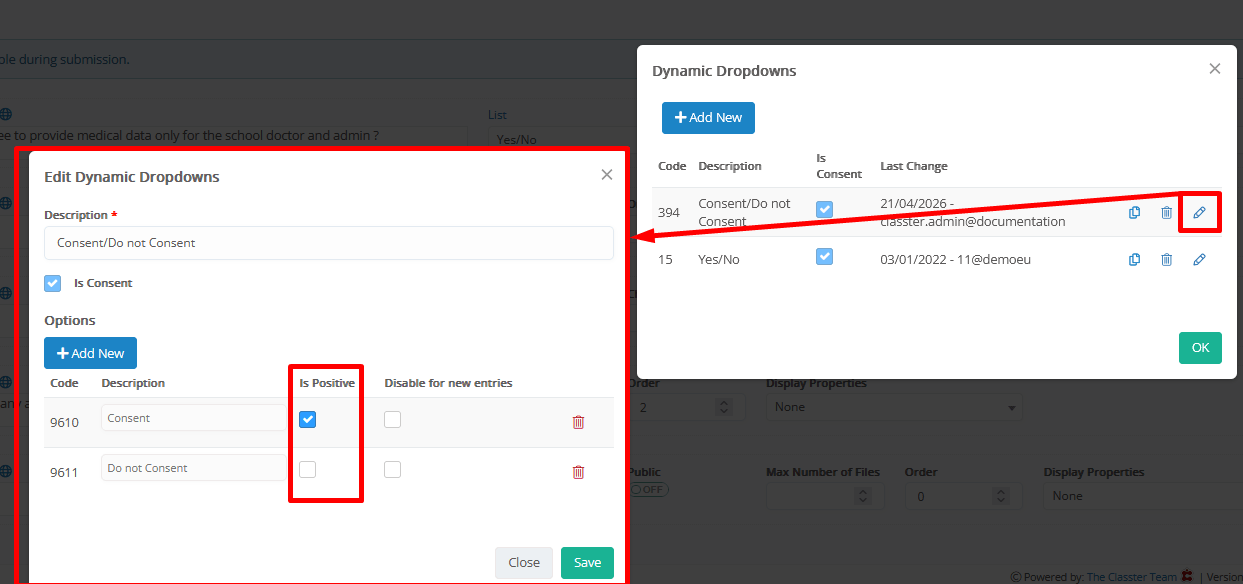
Task: Enable Disable for new entries on Consent
Action: pyautogui.click(x=392, y=420)
